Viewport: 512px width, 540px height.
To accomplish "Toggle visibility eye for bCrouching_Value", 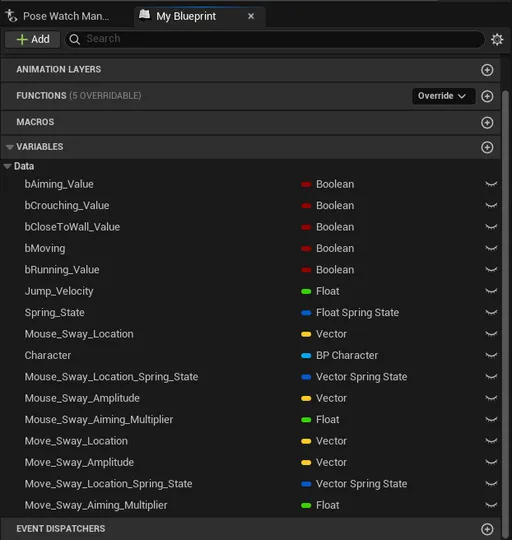I will (x=491, y=206).
